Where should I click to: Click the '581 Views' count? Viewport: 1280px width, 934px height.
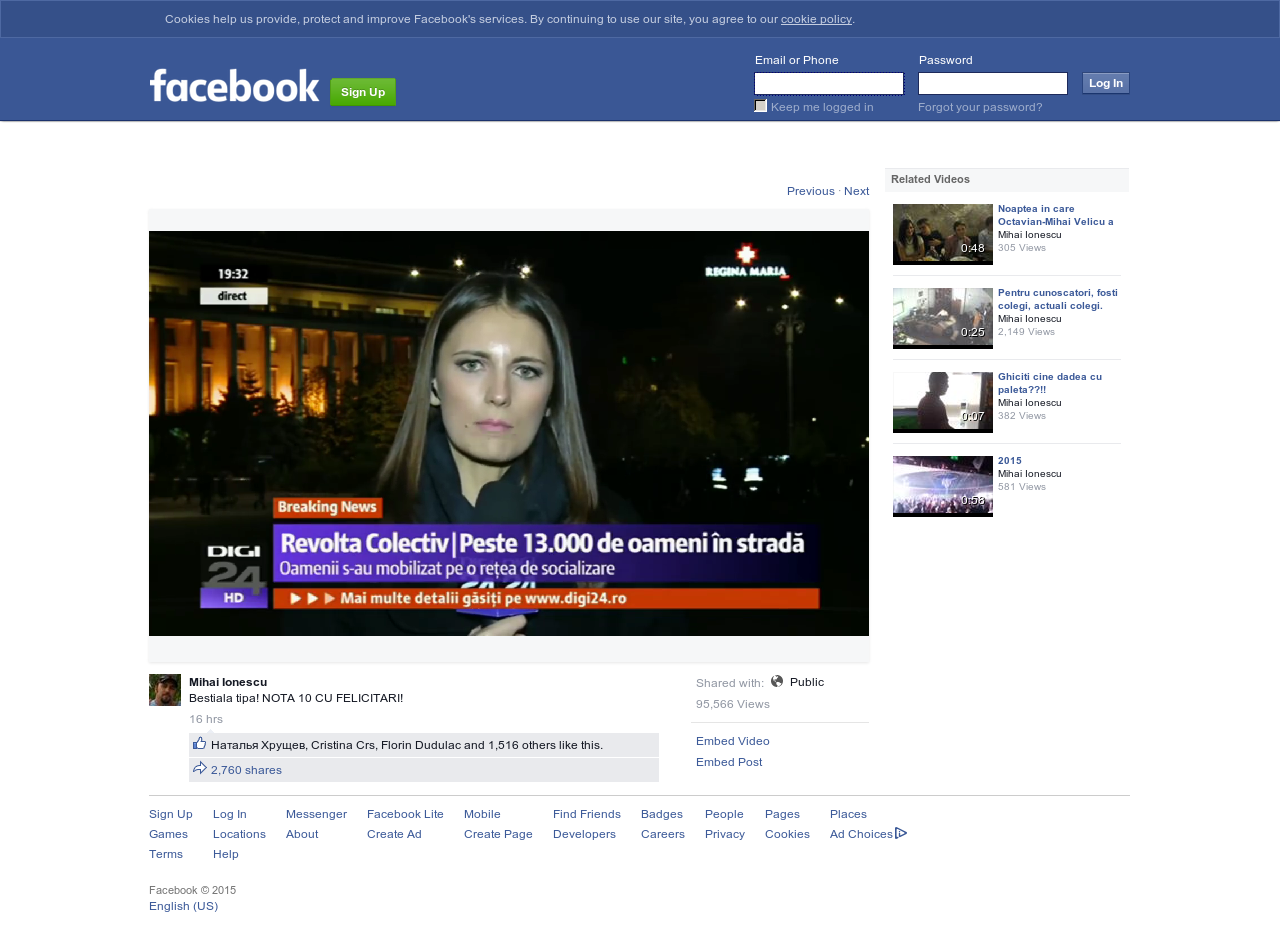pos(1022,487)
